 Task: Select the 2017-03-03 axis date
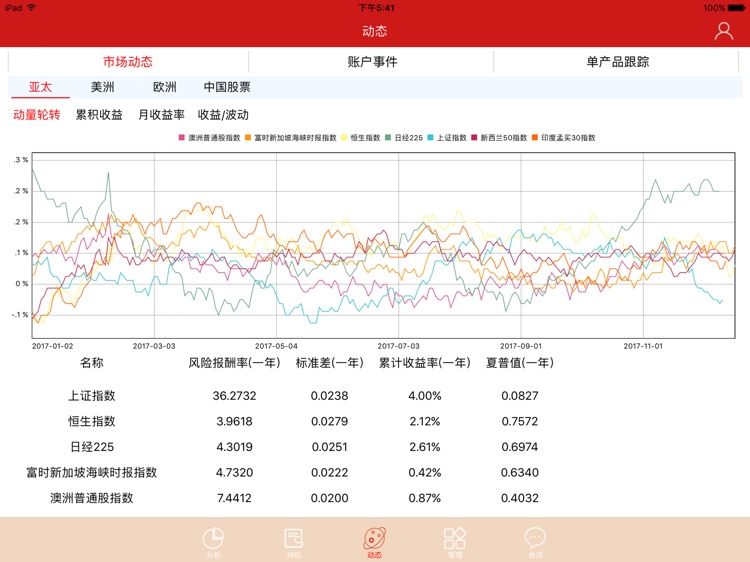[x=154, y=346]
